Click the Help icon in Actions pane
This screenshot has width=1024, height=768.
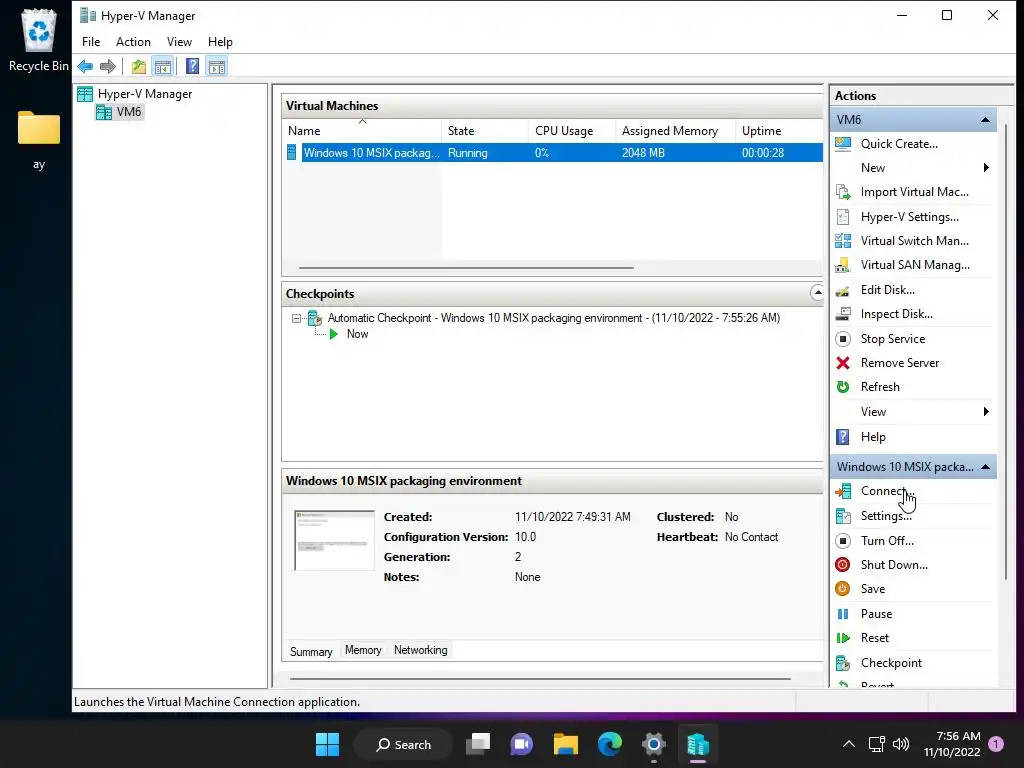(x=843, y=437)
